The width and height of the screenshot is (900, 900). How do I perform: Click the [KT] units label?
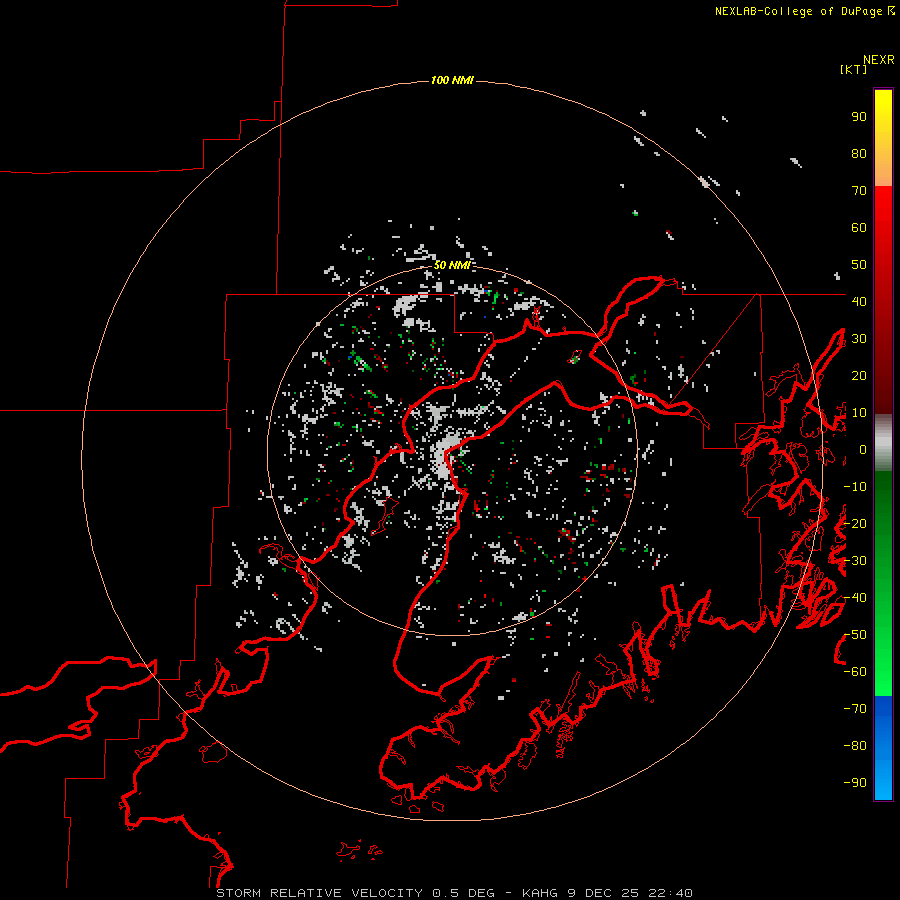coord(854,69)
